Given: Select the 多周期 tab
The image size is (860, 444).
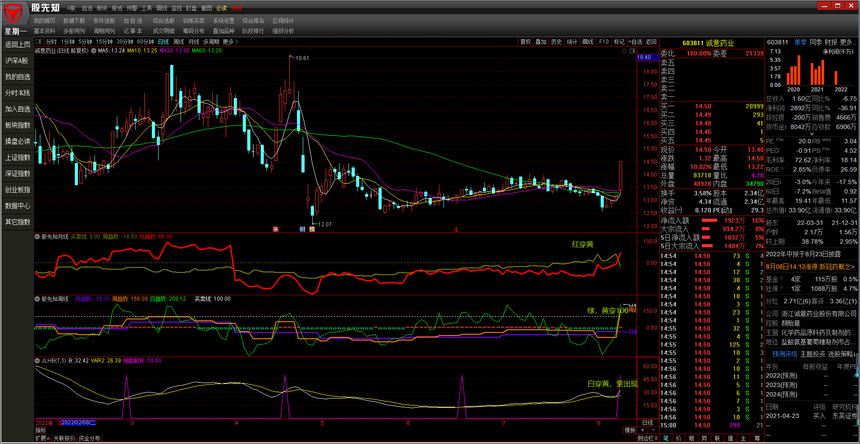Looking at the screenshot, I should [x=211, y=42].
